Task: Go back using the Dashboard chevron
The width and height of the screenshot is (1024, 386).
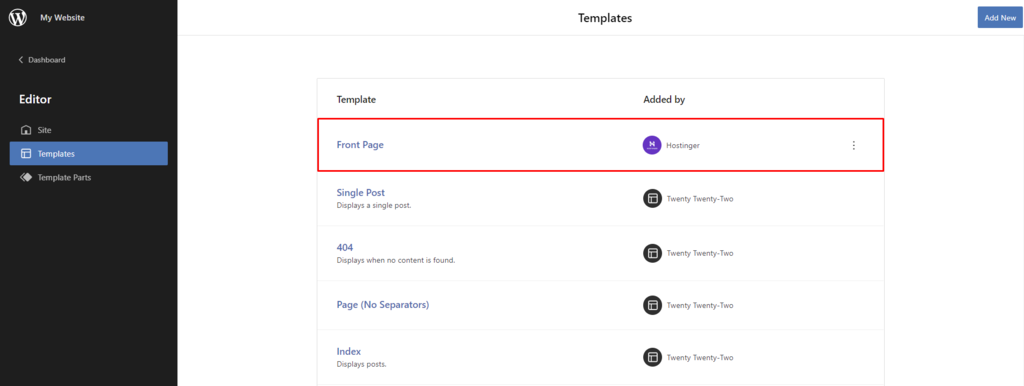Action: pyautogui.click(x=20, y=59)
